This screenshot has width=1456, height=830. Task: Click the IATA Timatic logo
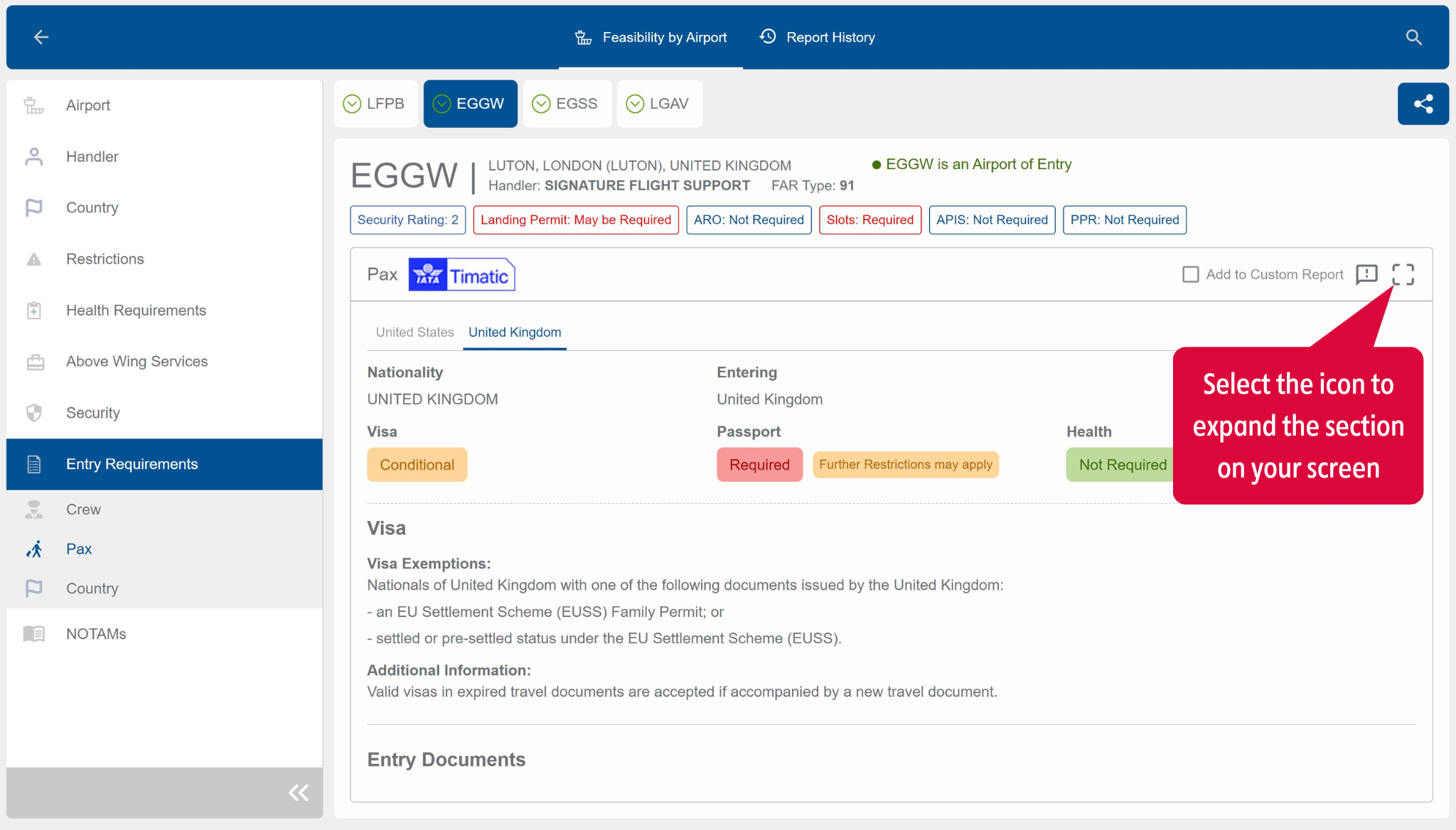tap(461, 274)
